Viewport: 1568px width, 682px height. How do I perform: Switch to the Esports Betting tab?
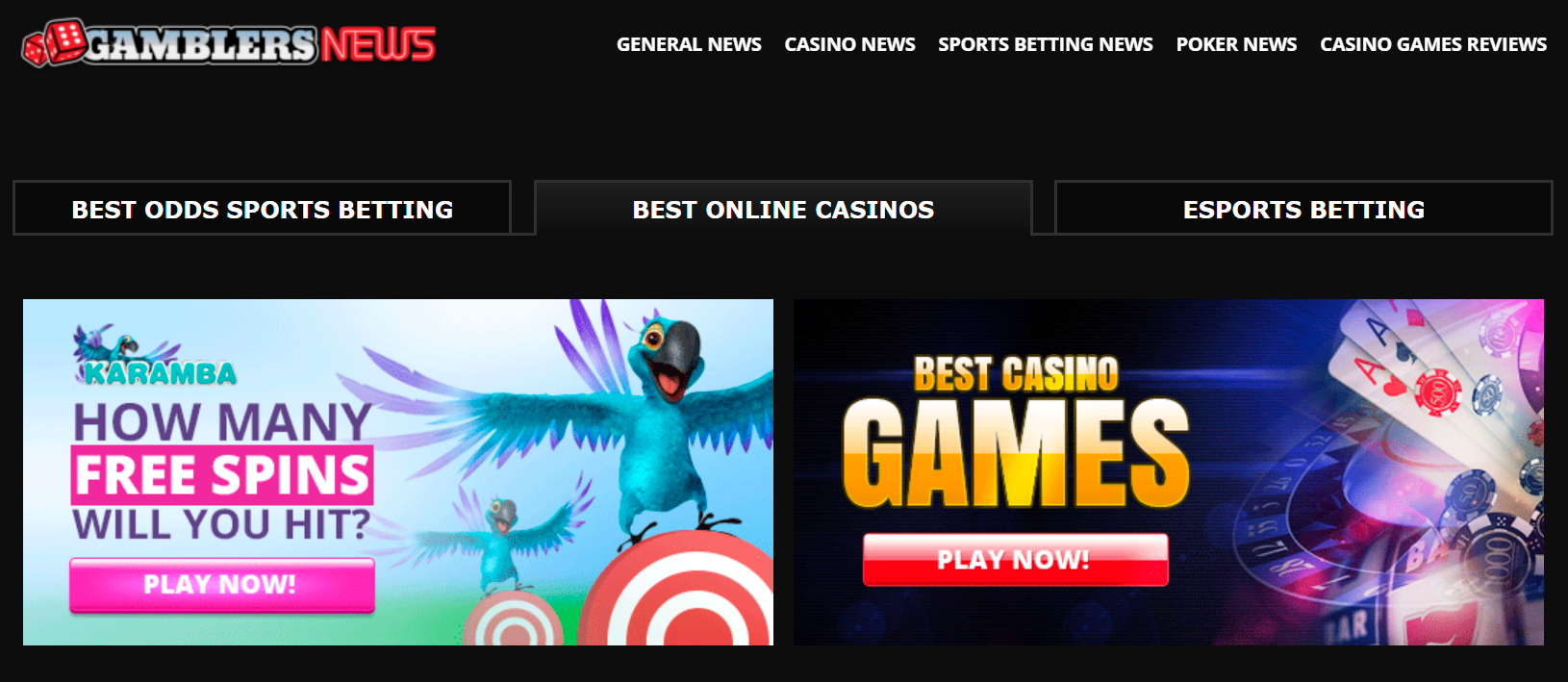coord(1303,209)
